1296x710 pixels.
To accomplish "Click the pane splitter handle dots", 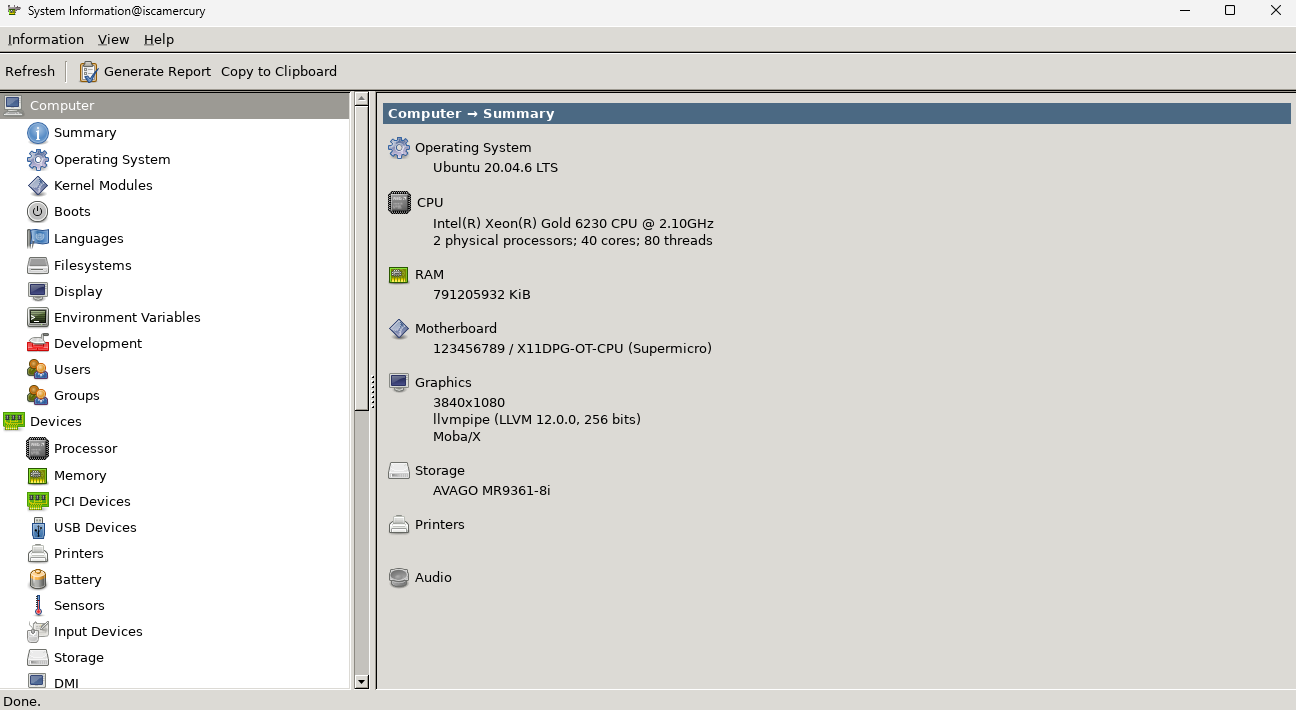I will (x=373, y=392).
